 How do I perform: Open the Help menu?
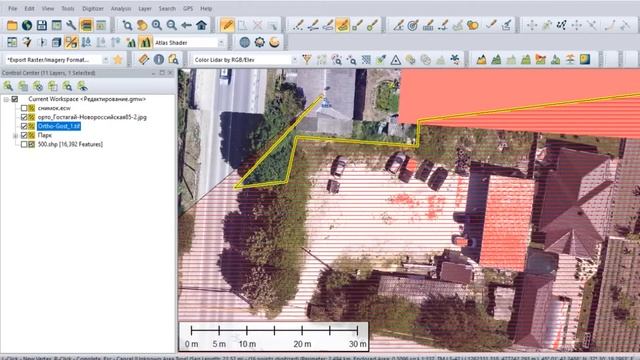[206, 8]
